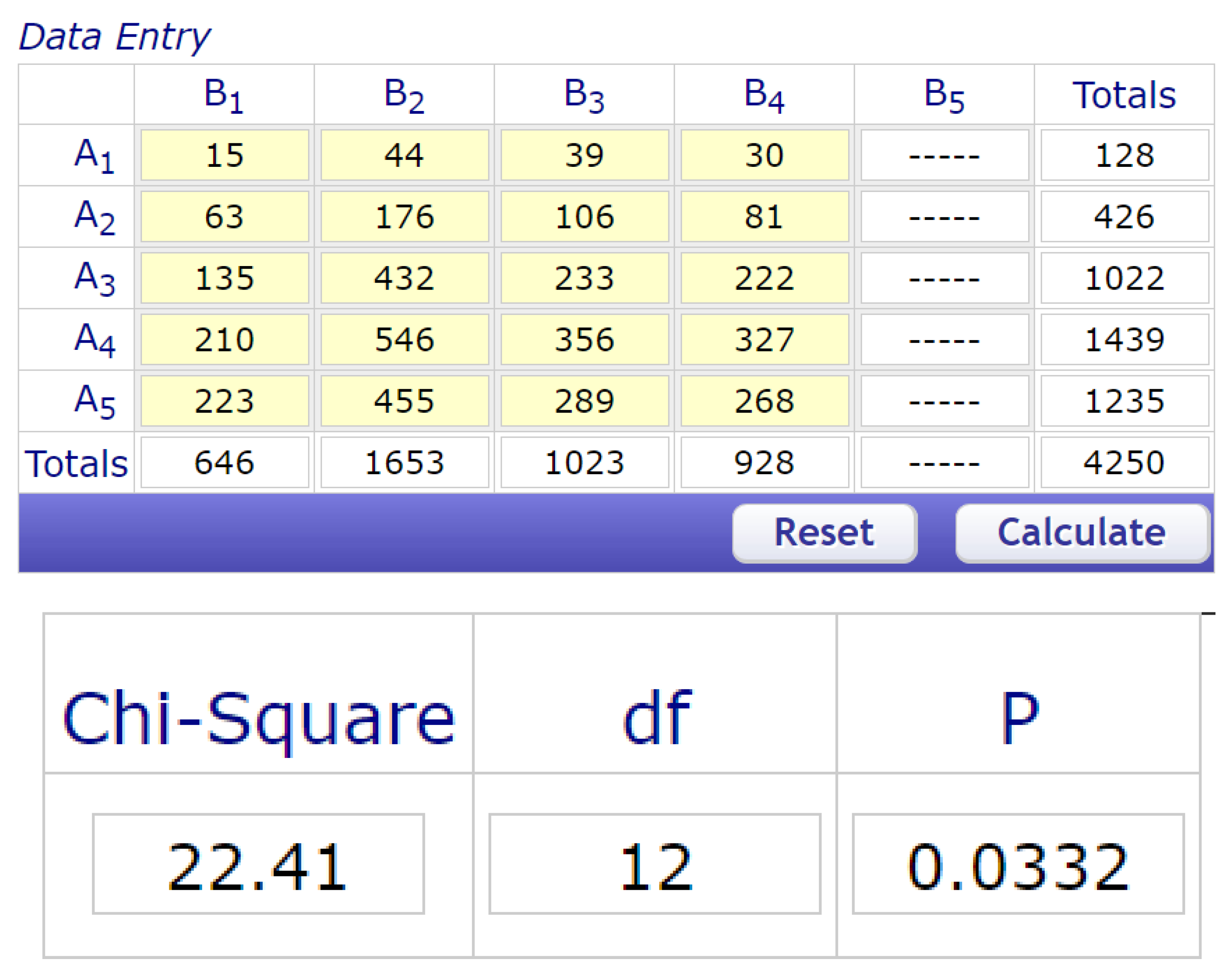Select the df result field showing 12
Screen dimensions: 1232x974
click(x=655, y=864)
